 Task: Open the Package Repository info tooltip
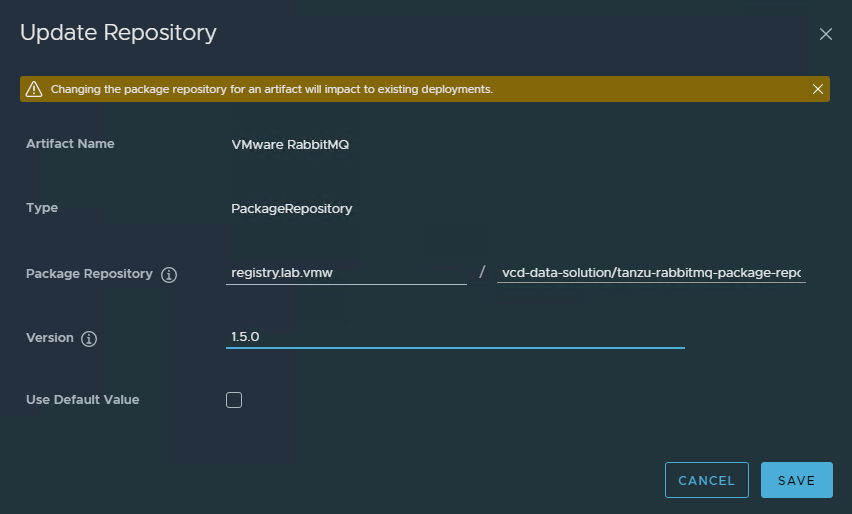pos(169,275)
